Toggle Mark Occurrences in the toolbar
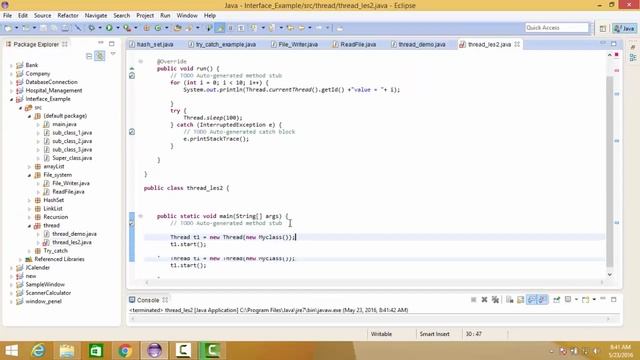 (220, 28)
